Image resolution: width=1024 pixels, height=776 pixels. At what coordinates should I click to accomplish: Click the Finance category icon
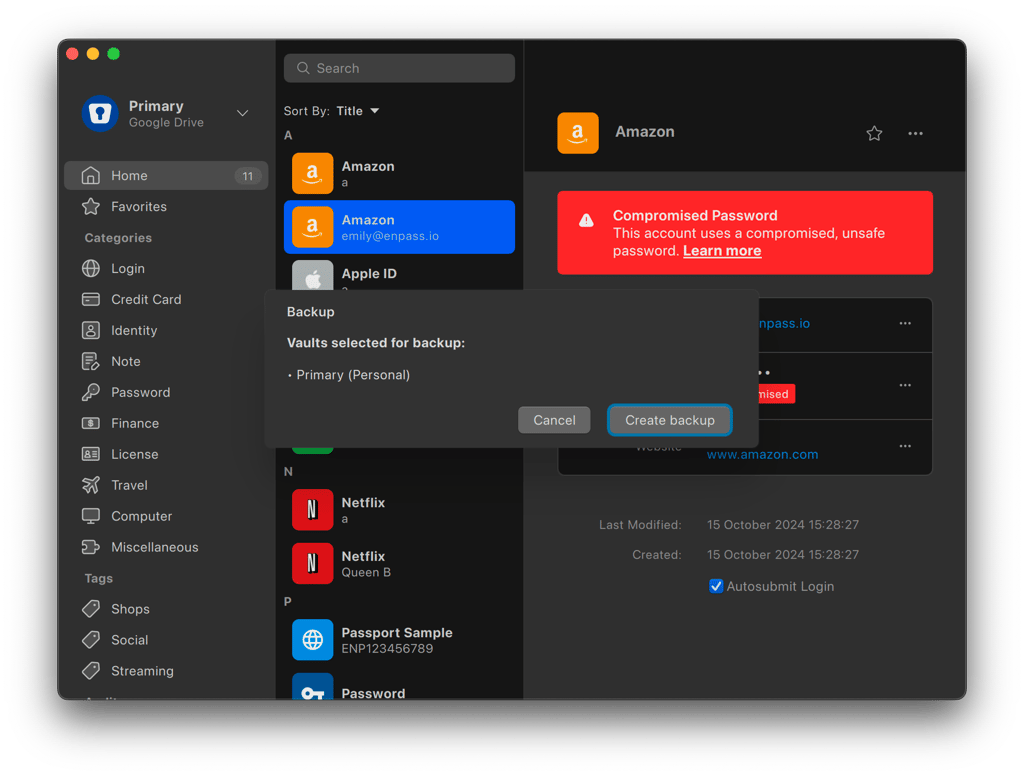[91, 423]
